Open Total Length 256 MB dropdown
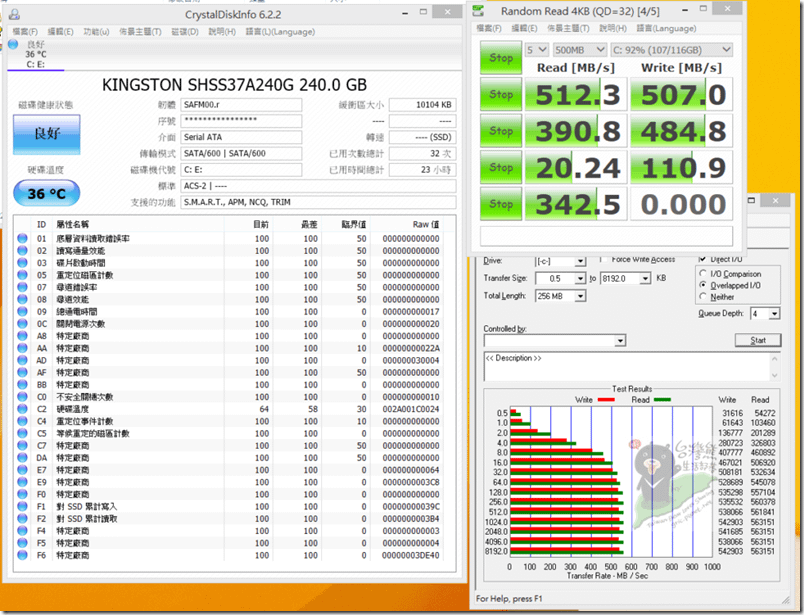This screenshot has height=615, width=804. [580, 296]
